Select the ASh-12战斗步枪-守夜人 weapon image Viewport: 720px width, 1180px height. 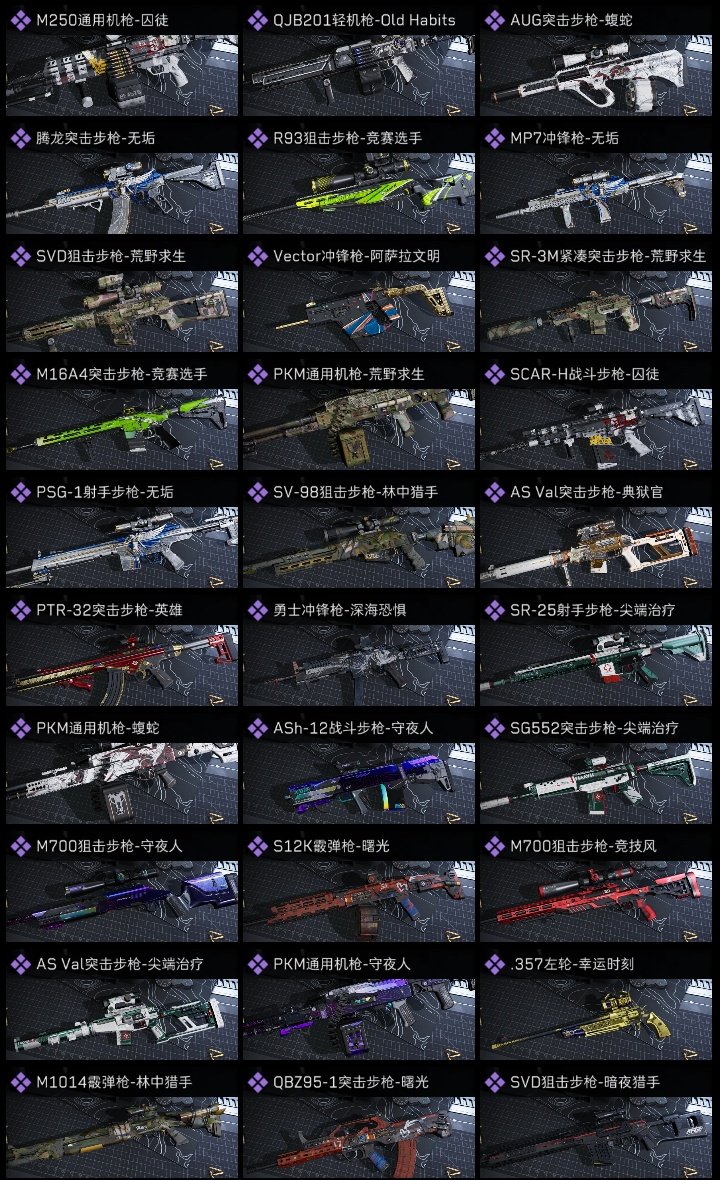point(359,783)
